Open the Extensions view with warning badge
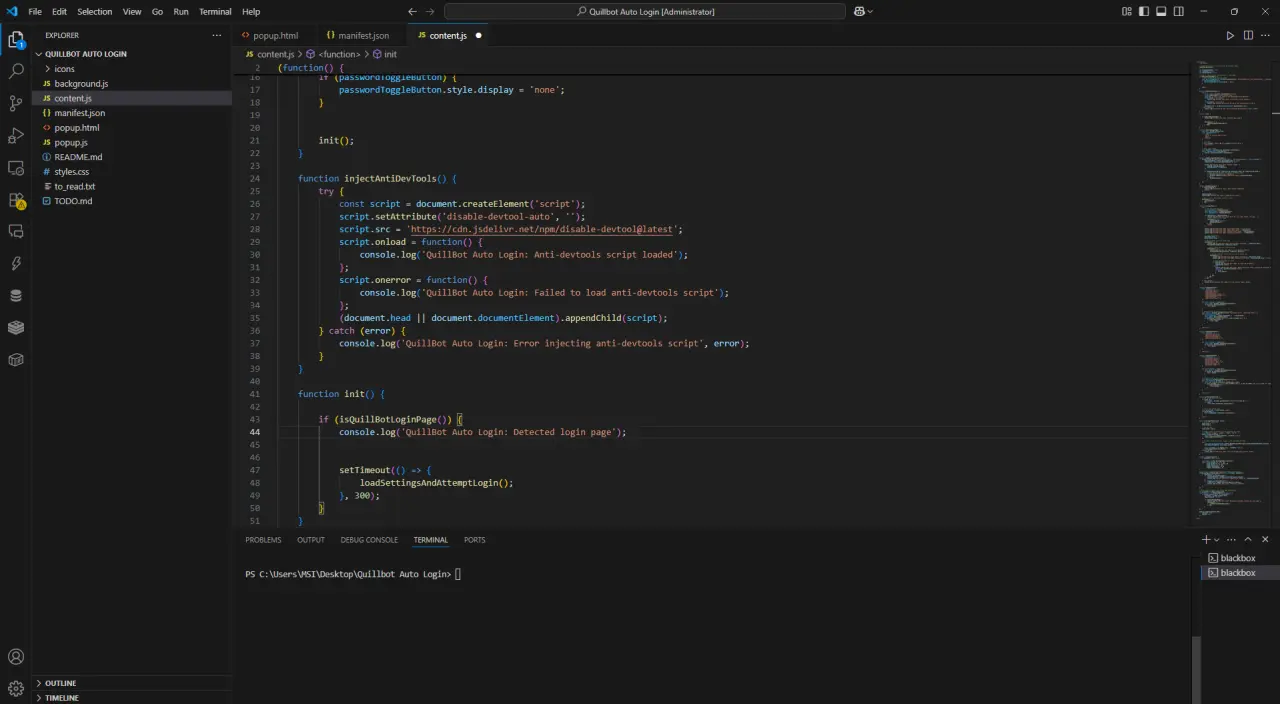The height and width of the screenshot is (704, 1280). 16,200
